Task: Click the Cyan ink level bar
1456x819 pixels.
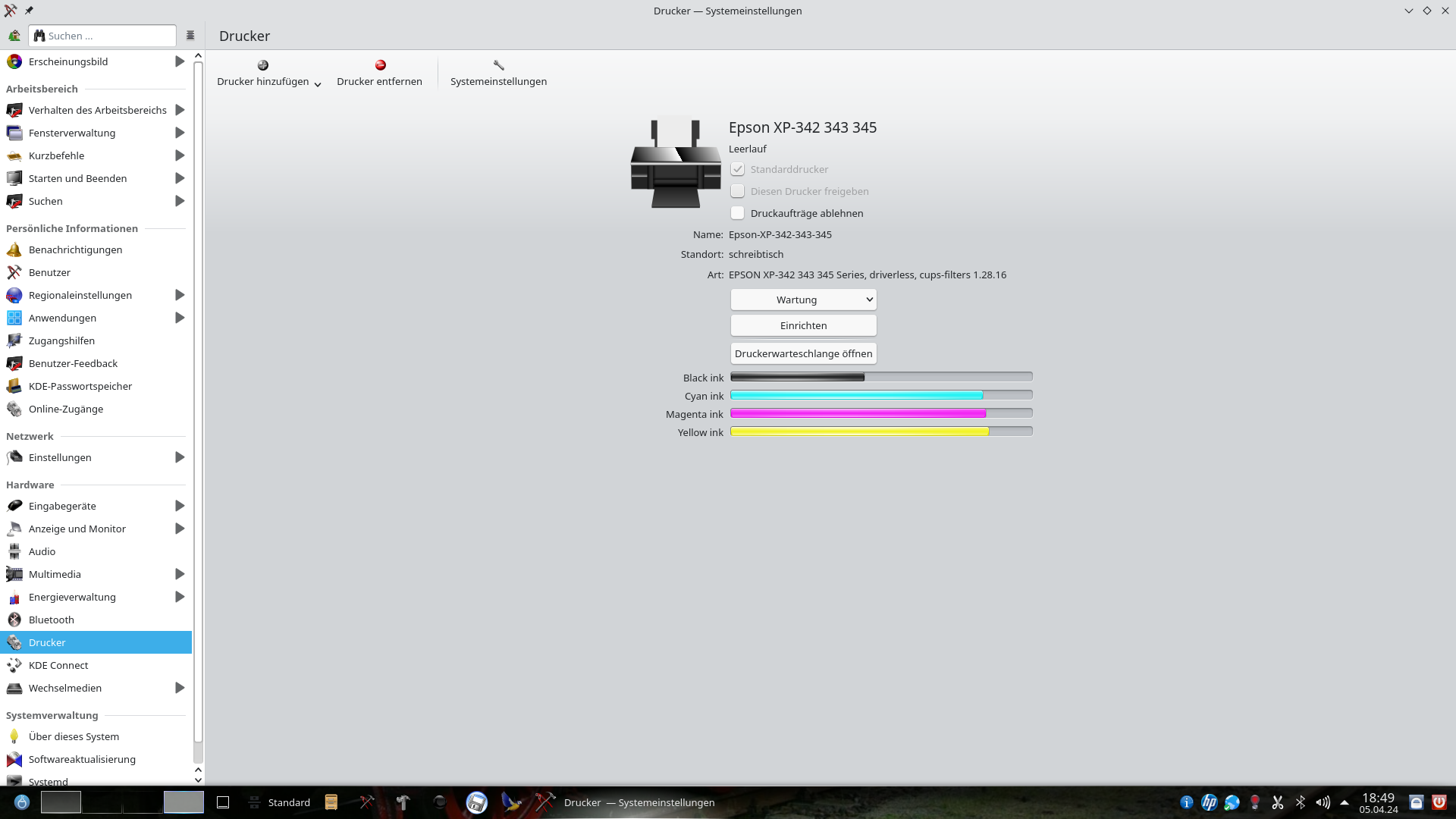Action: [881, 395]
